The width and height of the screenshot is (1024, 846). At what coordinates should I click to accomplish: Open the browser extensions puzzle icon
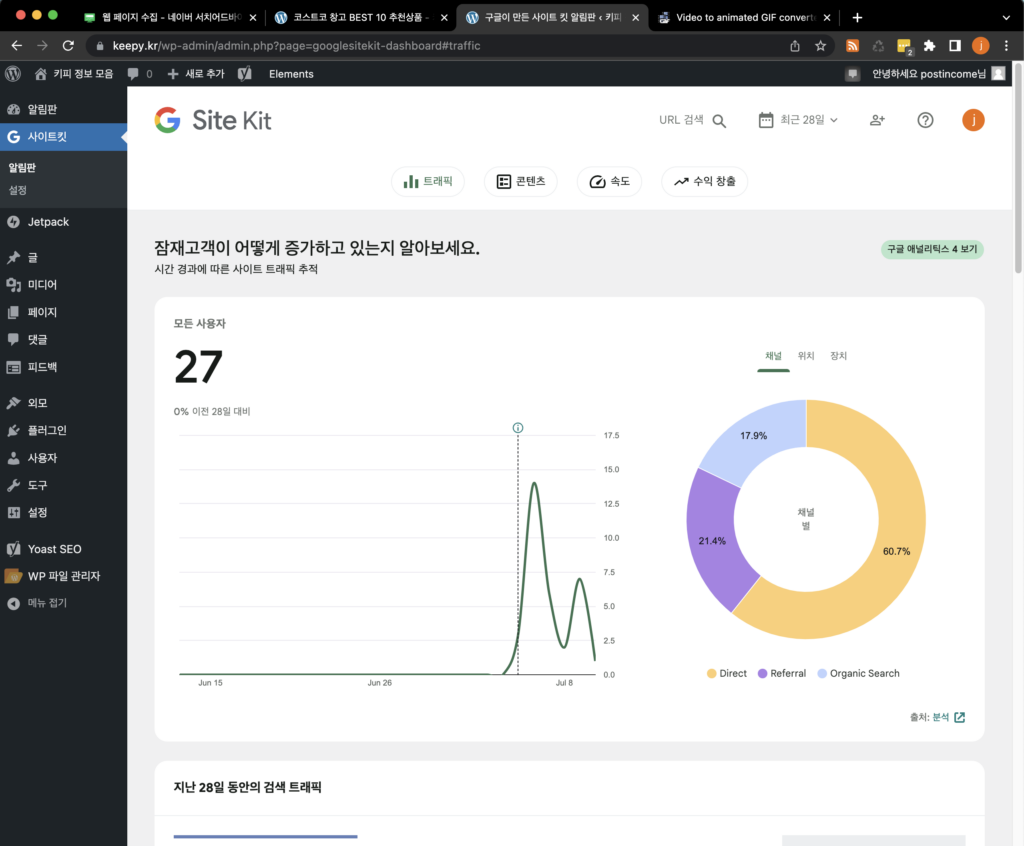click(x=929, y=46)
